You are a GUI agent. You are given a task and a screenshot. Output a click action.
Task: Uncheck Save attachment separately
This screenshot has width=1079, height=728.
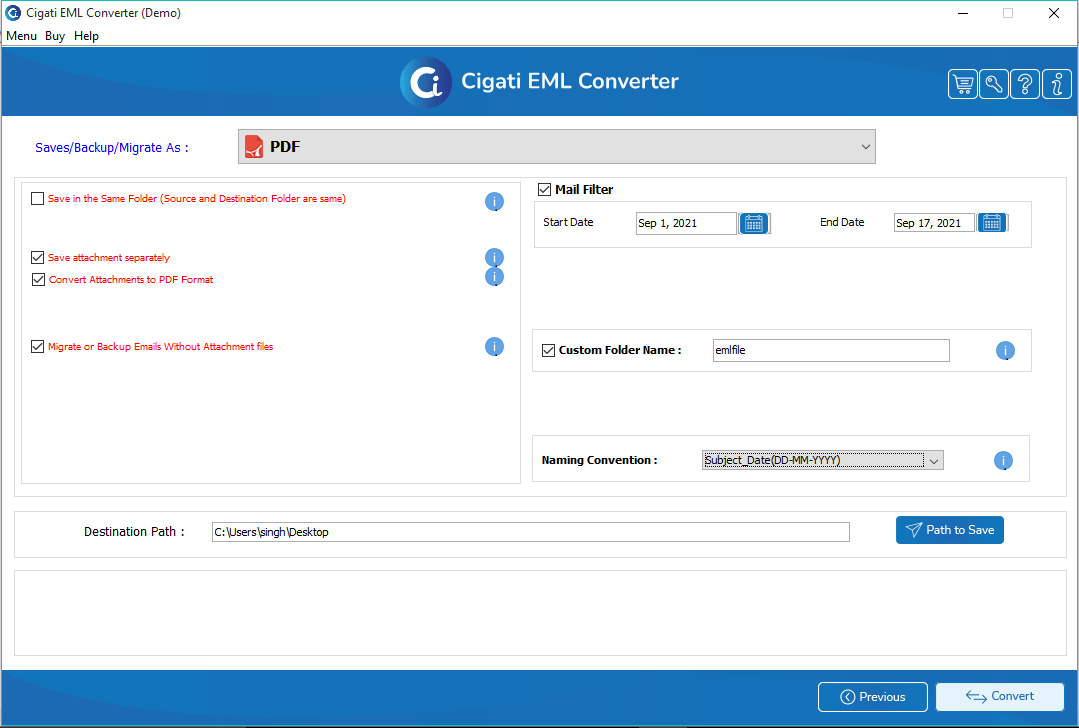[x=38, y=258]
